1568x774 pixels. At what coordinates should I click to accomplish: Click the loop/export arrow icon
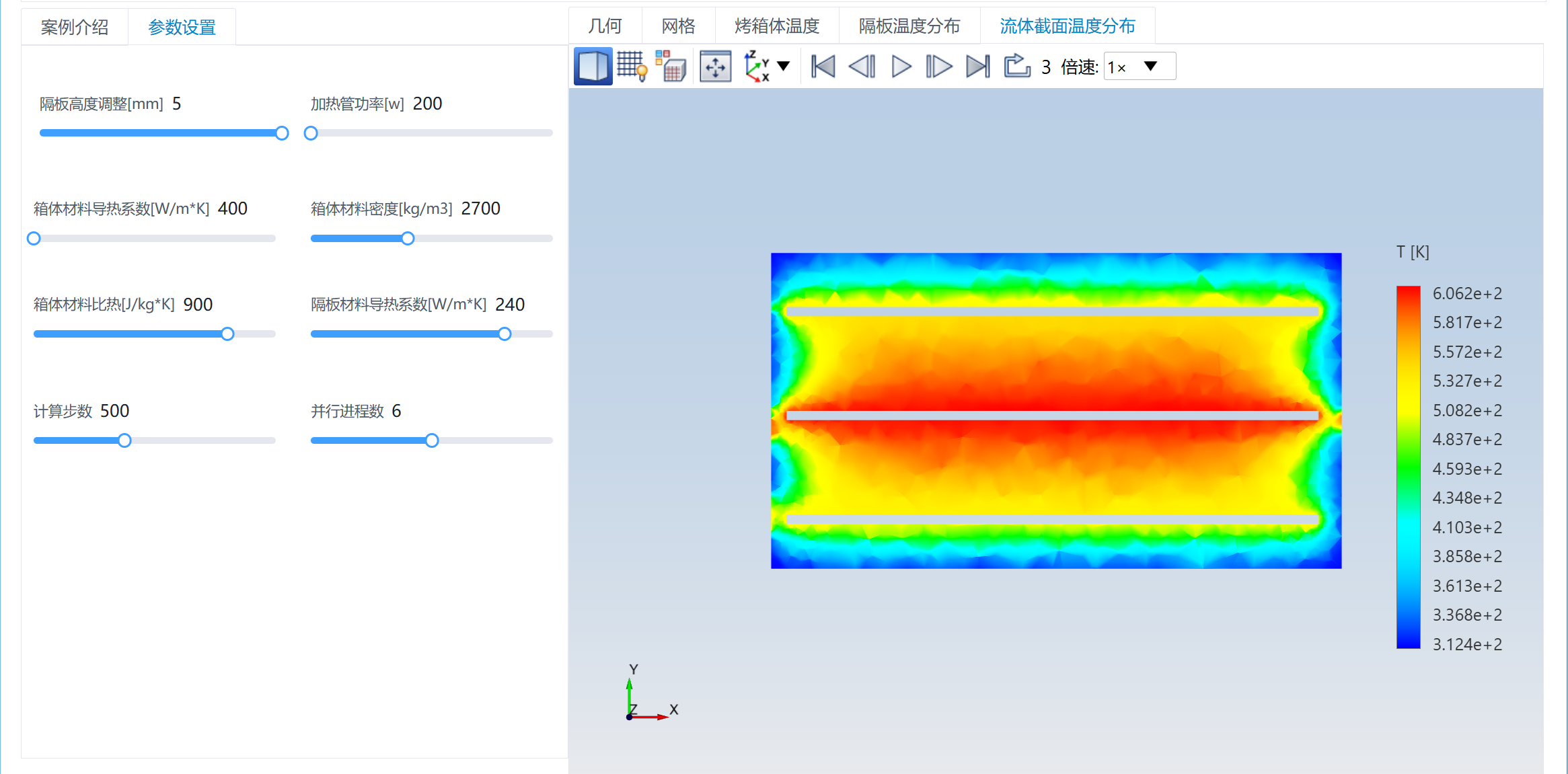coord(1016,67)
